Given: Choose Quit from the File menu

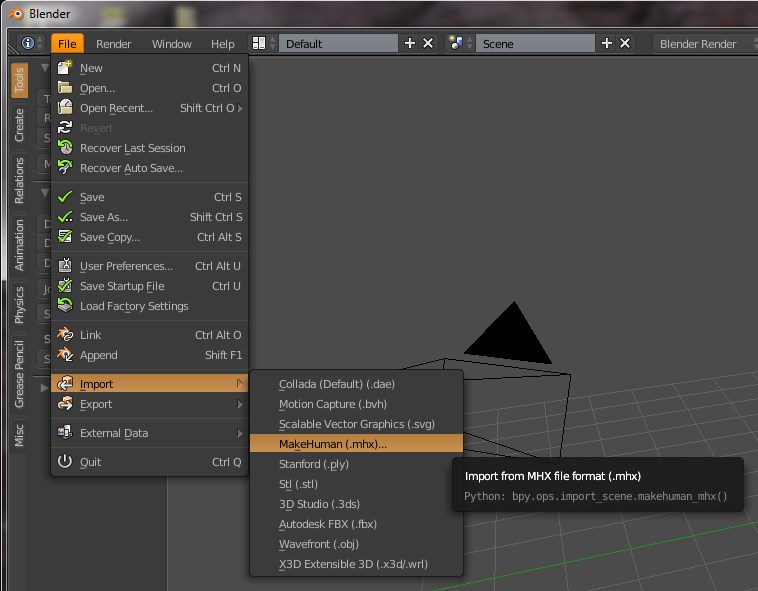Looking at the screenshot, I should (90, 462).
